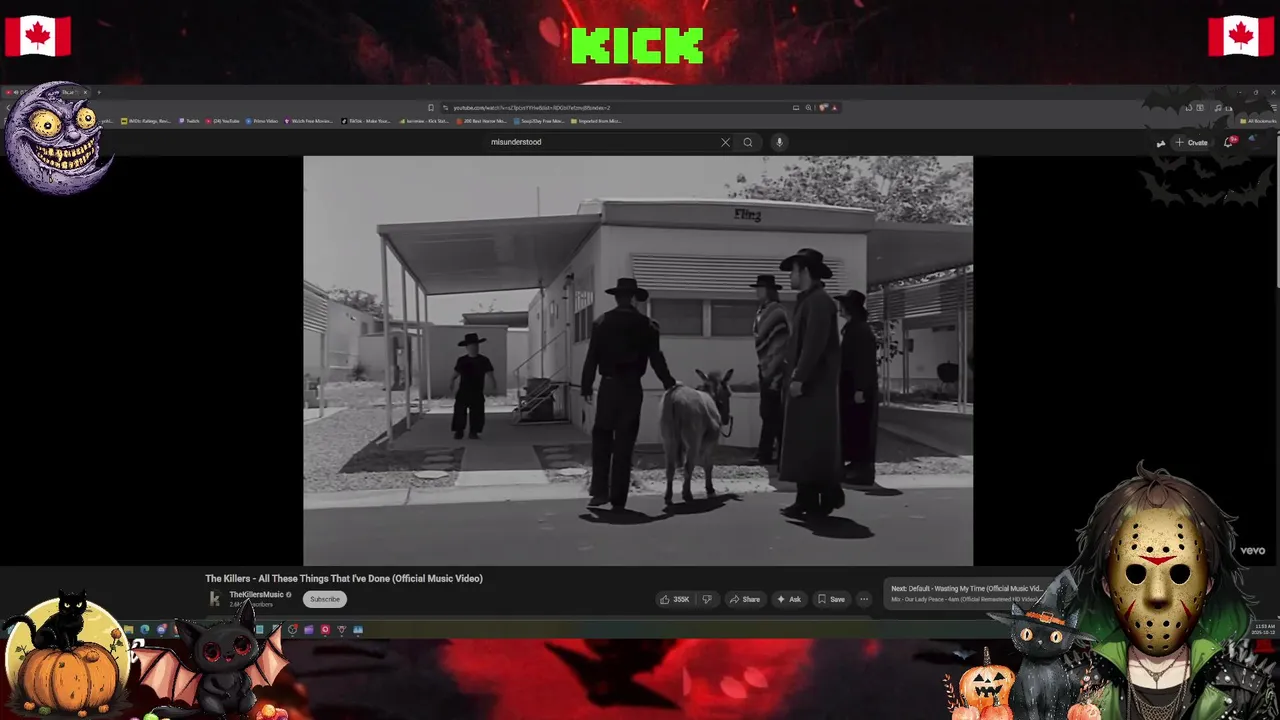Save video to a playlist
The height and width of the screenshot is (720, 1280).
pyautogui.click(x=831, y=599)
